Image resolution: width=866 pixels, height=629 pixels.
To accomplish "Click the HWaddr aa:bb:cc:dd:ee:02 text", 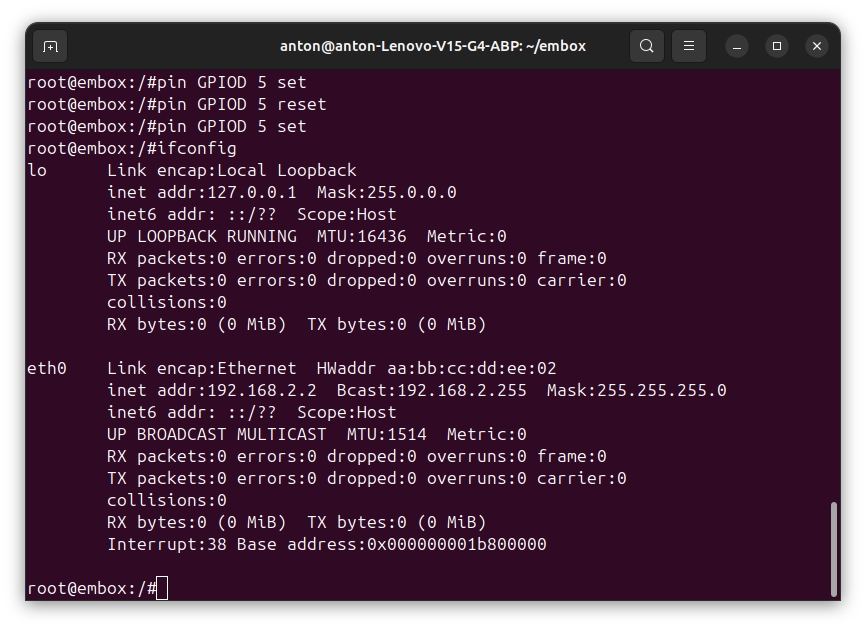I will coord(436,368).
